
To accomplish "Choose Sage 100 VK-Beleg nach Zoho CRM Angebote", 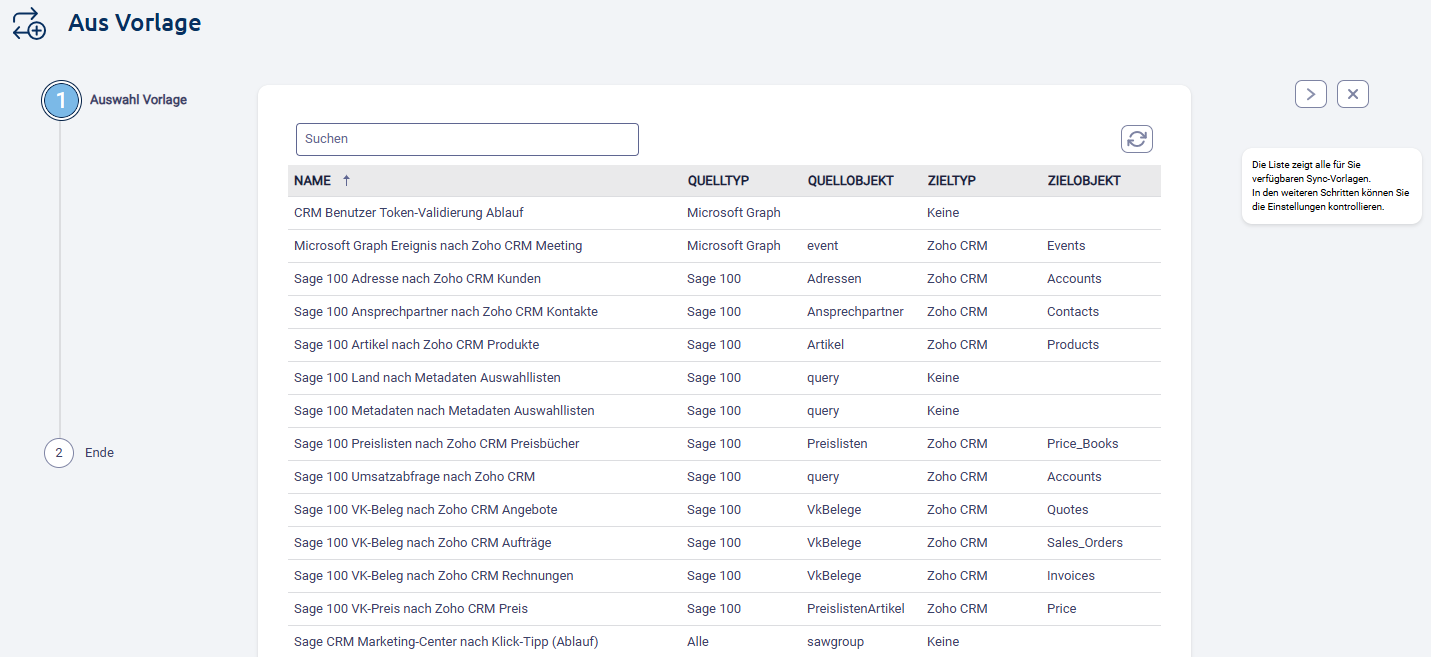I will 425,510.
